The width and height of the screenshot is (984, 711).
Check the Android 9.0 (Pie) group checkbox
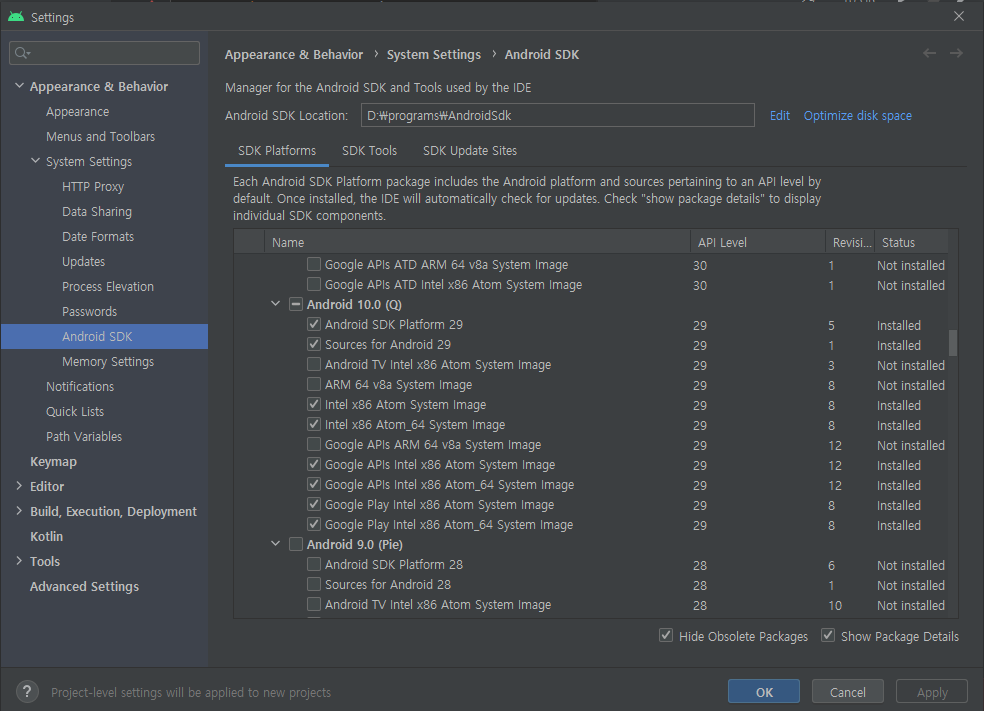[296, 545]
